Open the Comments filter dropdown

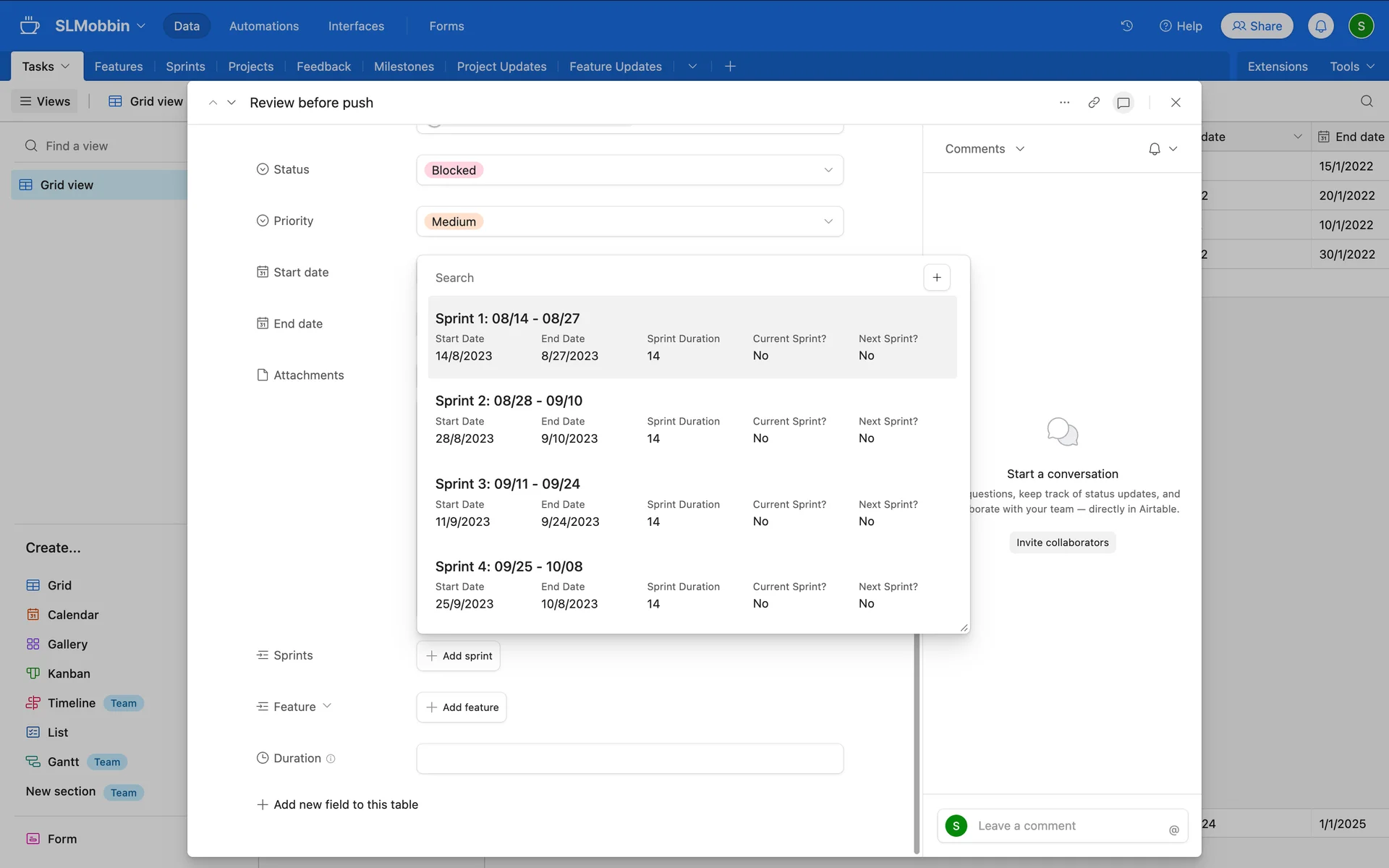(x=985, y=149)
